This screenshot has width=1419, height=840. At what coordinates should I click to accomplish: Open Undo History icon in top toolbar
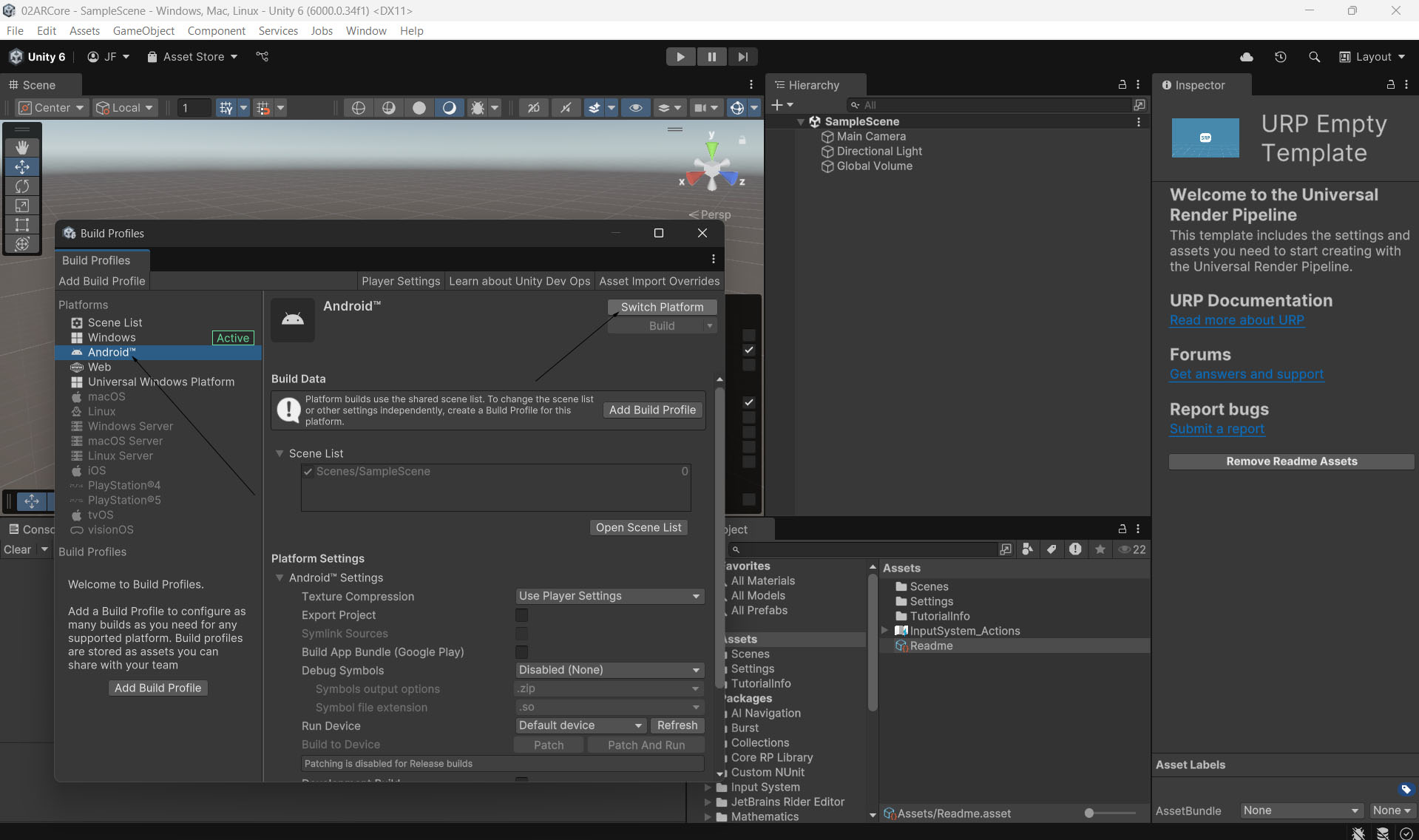pos(1281,57)
